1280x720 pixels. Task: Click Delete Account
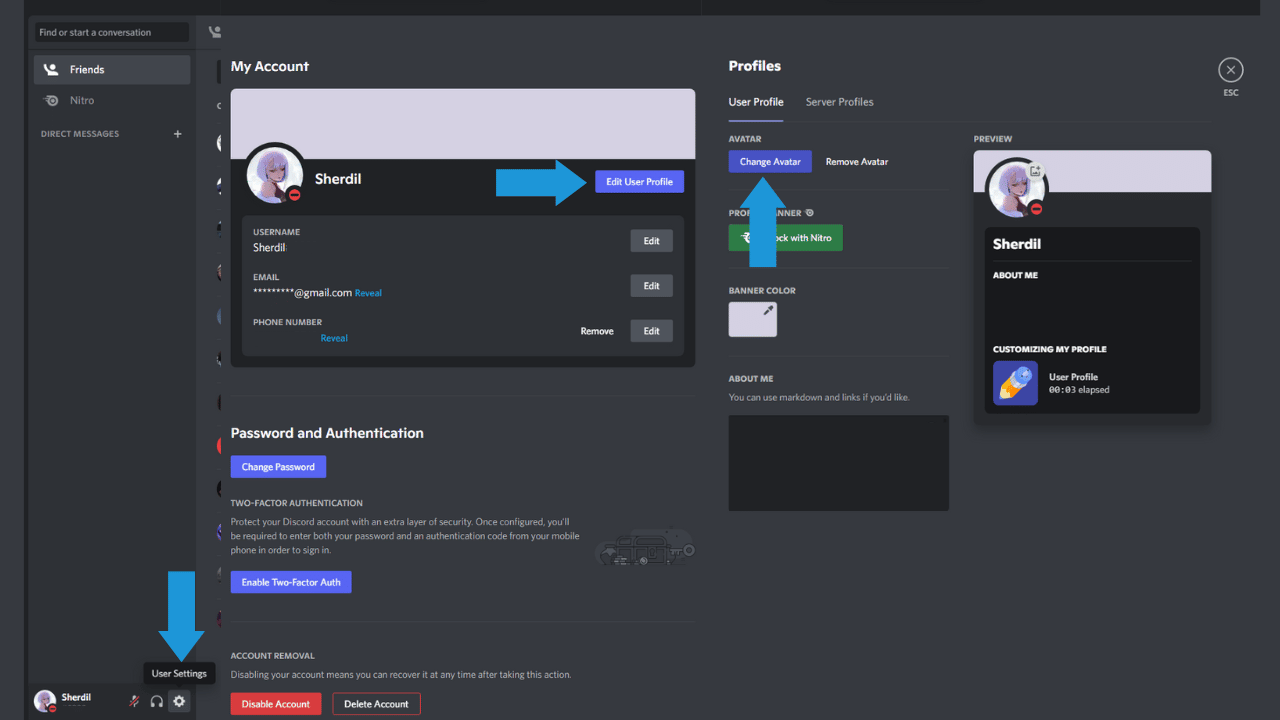[376, 703]
